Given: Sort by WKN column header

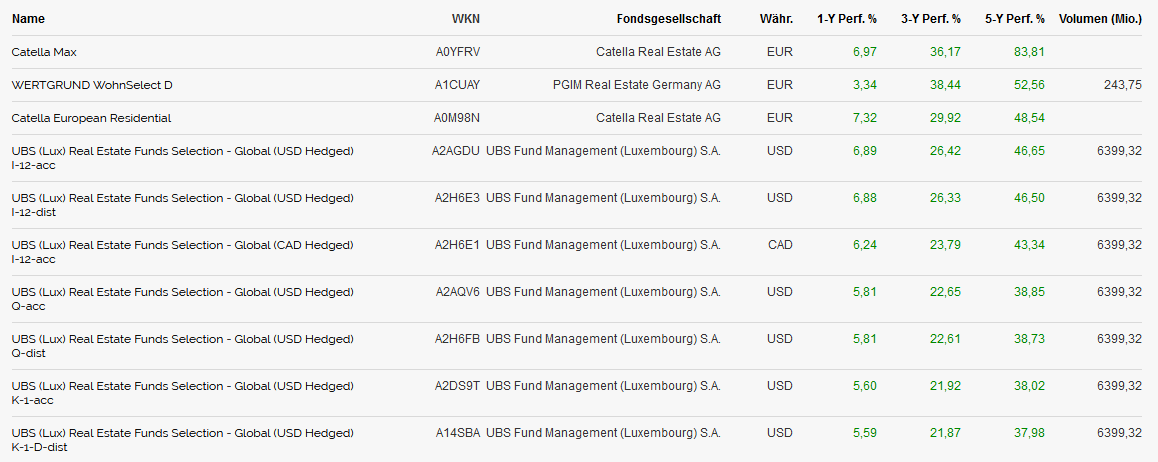Looking at the screenshot, I should click(466, 18).
